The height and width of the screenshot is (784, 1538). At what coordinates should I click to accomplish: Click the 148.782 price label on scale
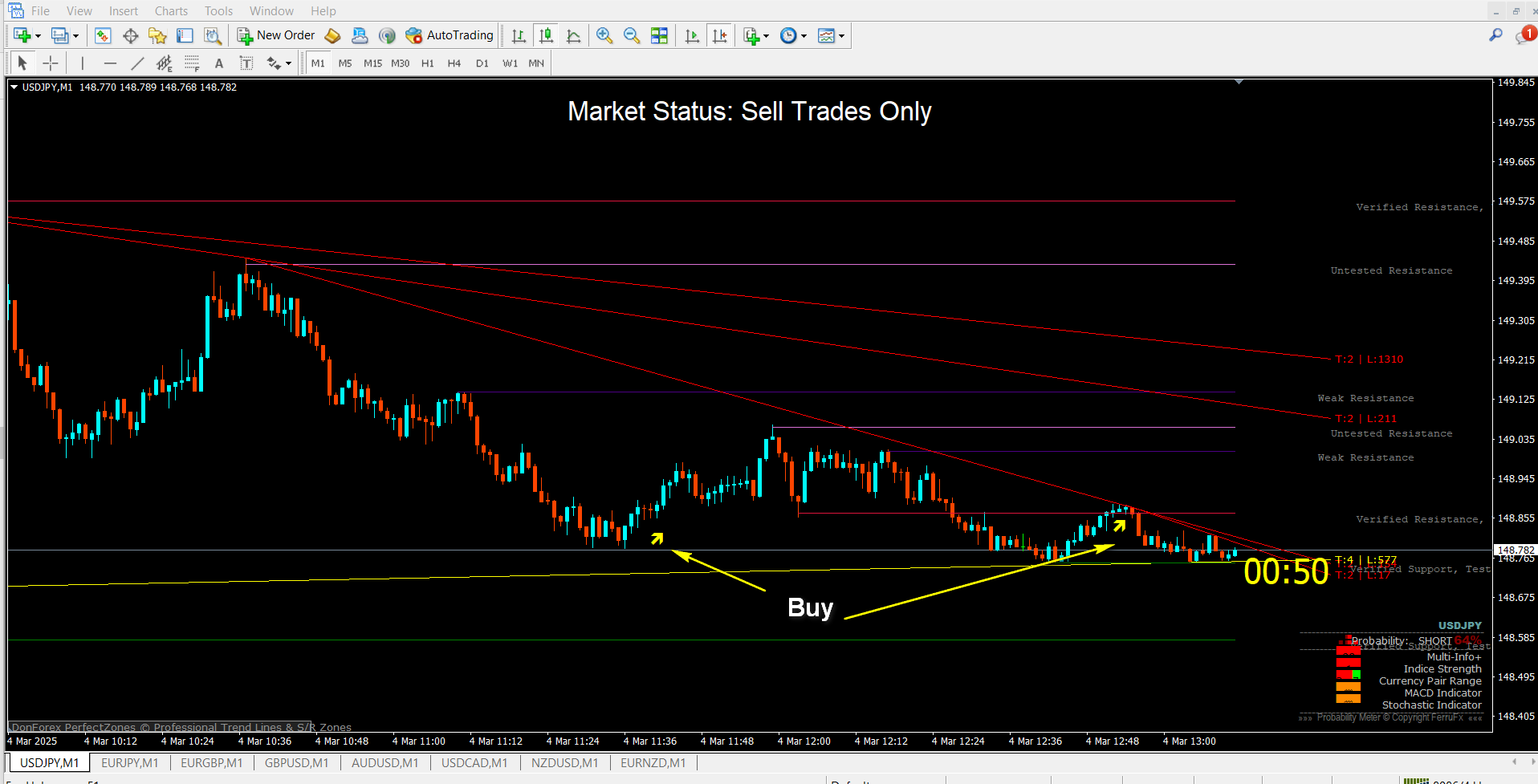pos(1516,550)
